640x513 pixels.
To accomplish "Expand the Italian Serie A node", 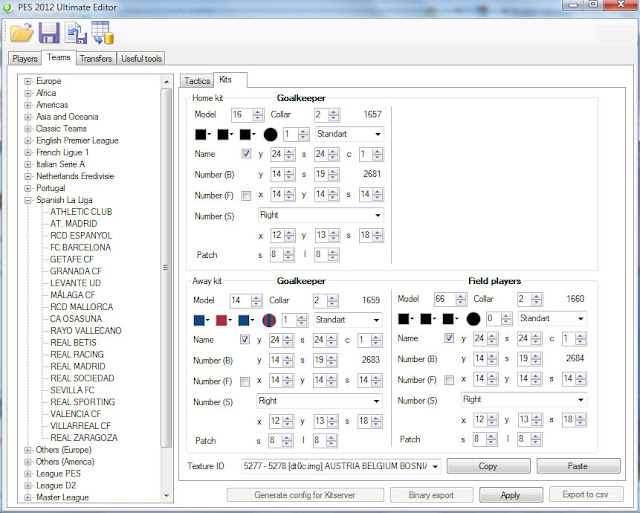I will point(27,164).
